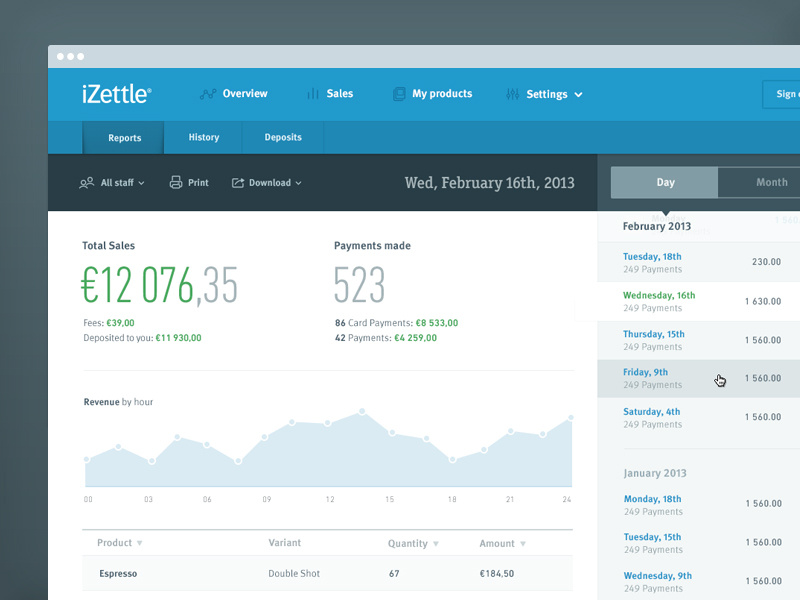Screen dimensions: 800x600
Task: Click the €184,50 amount cell
Action: coord(496,573)
